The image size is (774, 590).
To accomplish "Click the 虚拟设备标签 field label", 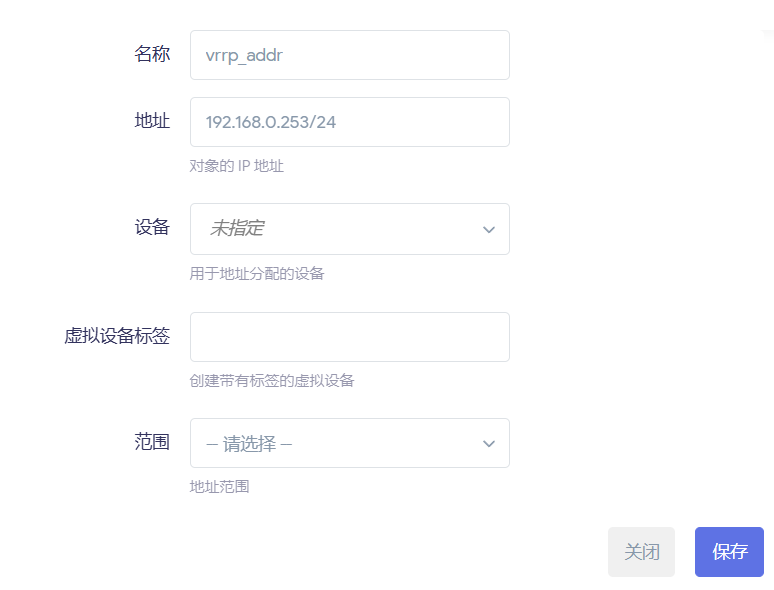I will coord(117,336).
